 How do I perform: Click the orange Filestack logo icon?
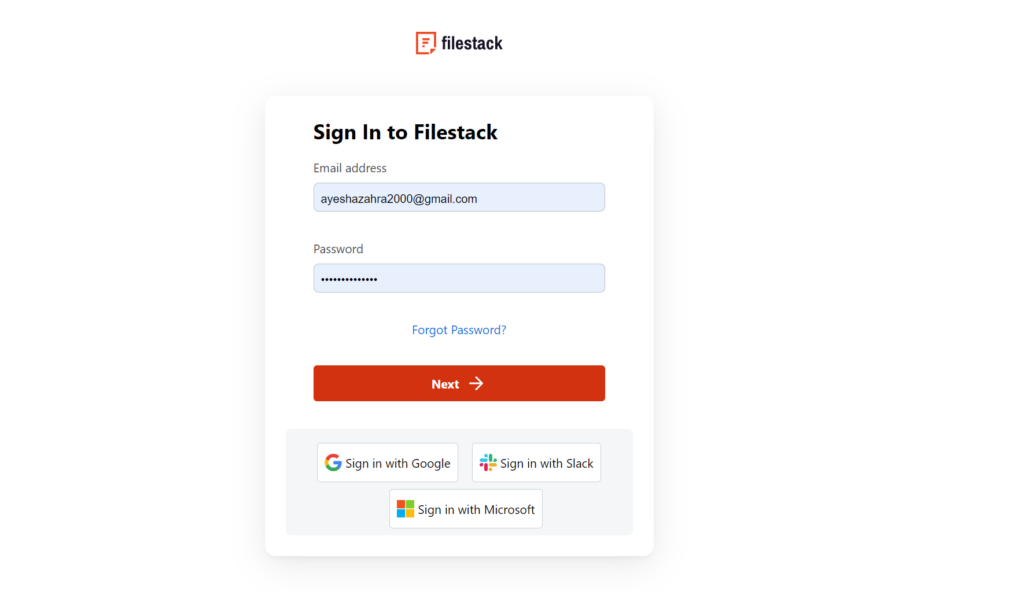[x=426, y=43]
